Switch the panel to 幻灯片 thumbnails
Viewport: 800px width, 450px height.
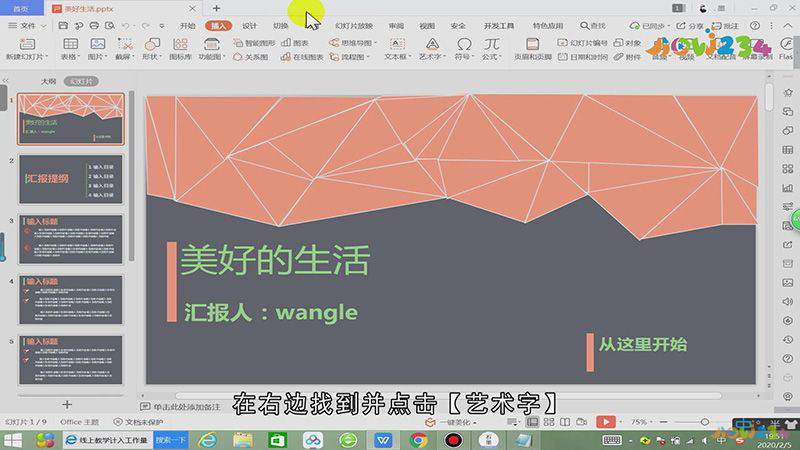tap(81, 81)
